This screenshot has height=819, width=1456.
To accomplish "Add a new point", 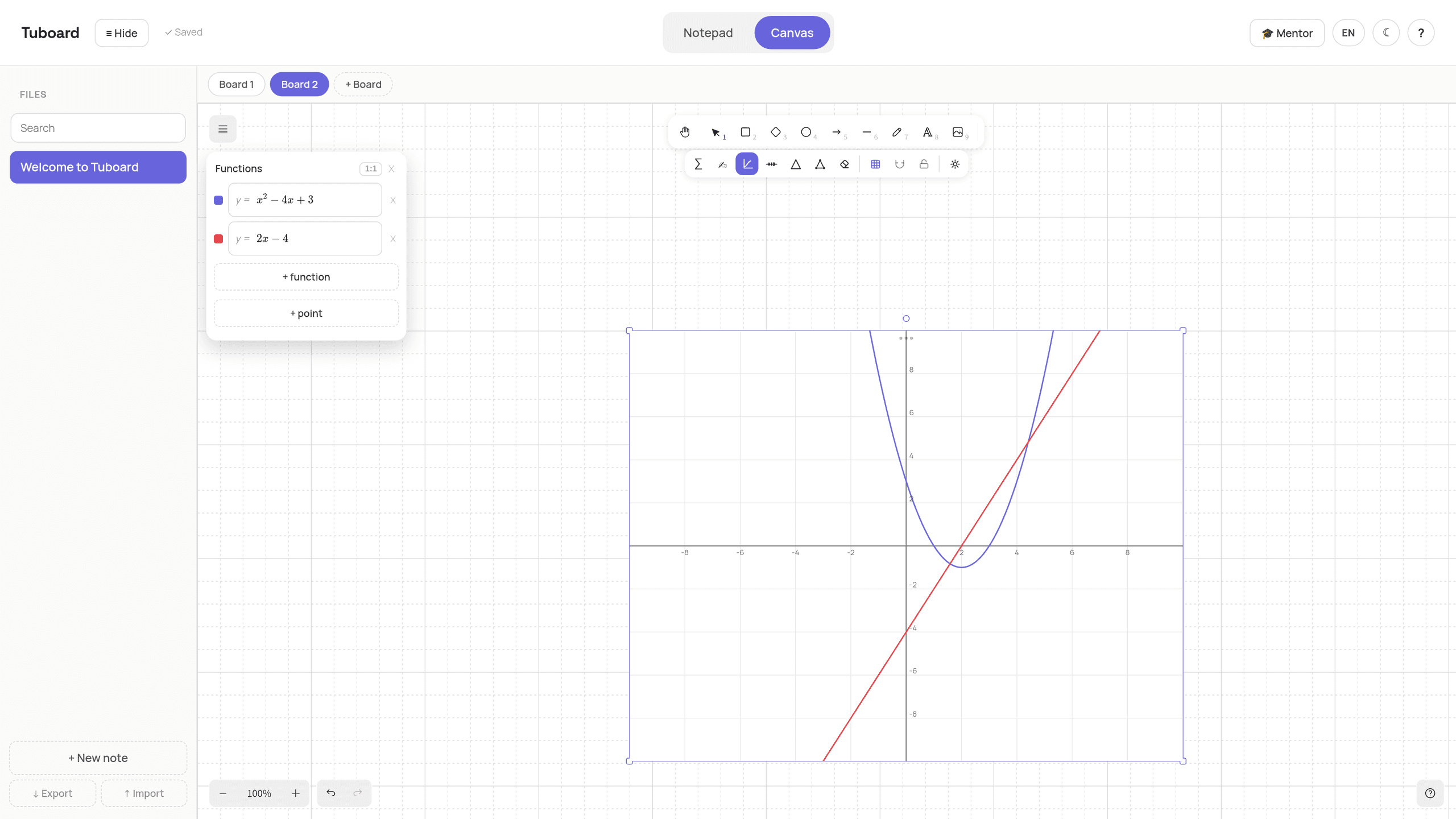I will coord(307,313).
